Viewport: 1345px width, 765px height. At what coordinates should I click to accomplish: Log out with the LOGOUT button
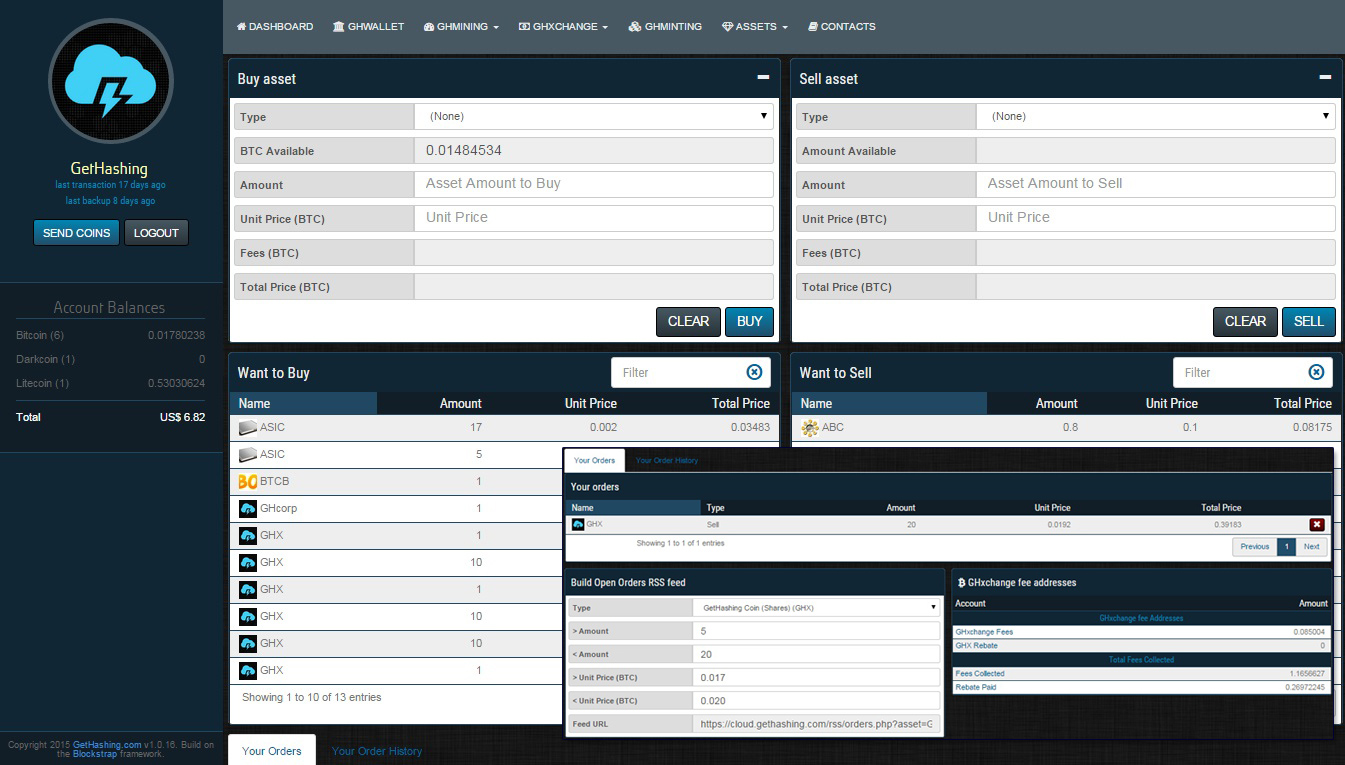(x=156, y=233)
